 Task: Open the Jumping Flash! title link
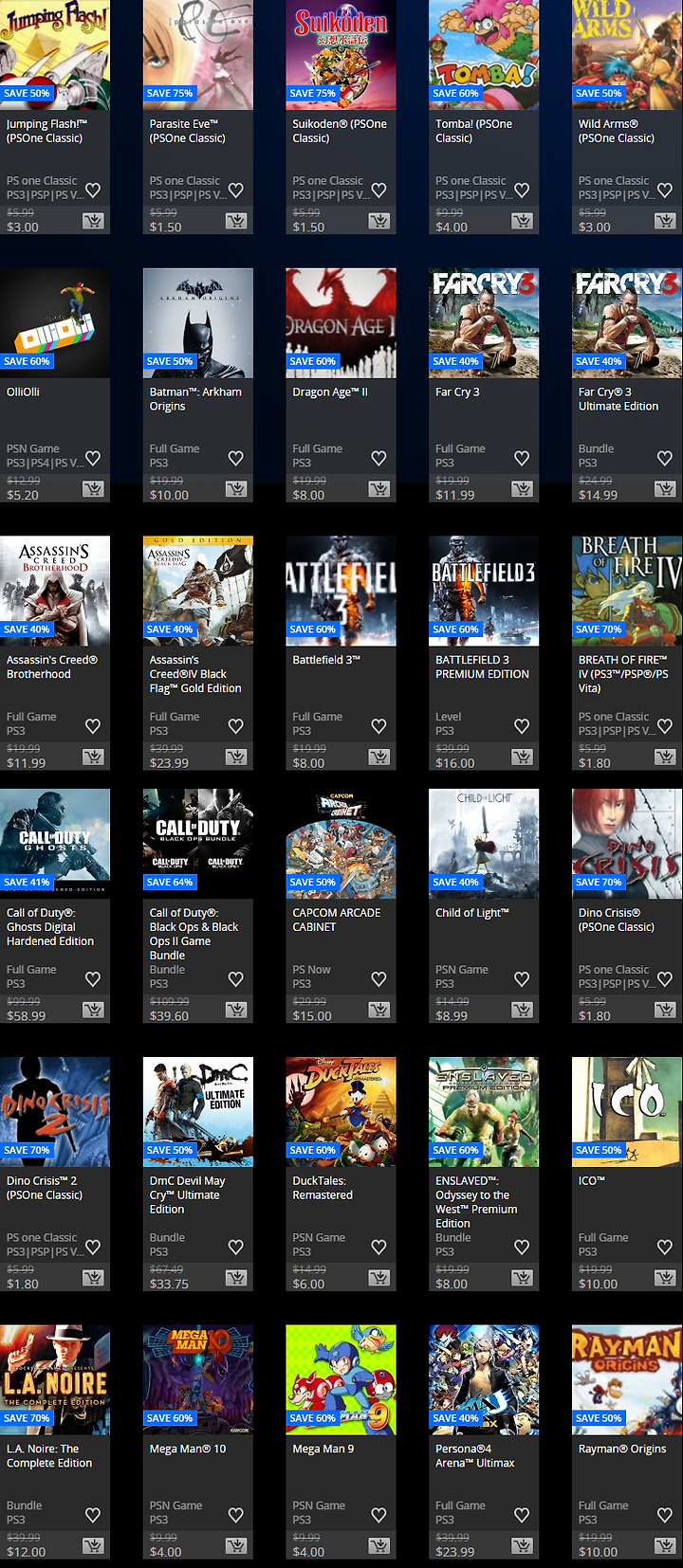tap(46, 131)
